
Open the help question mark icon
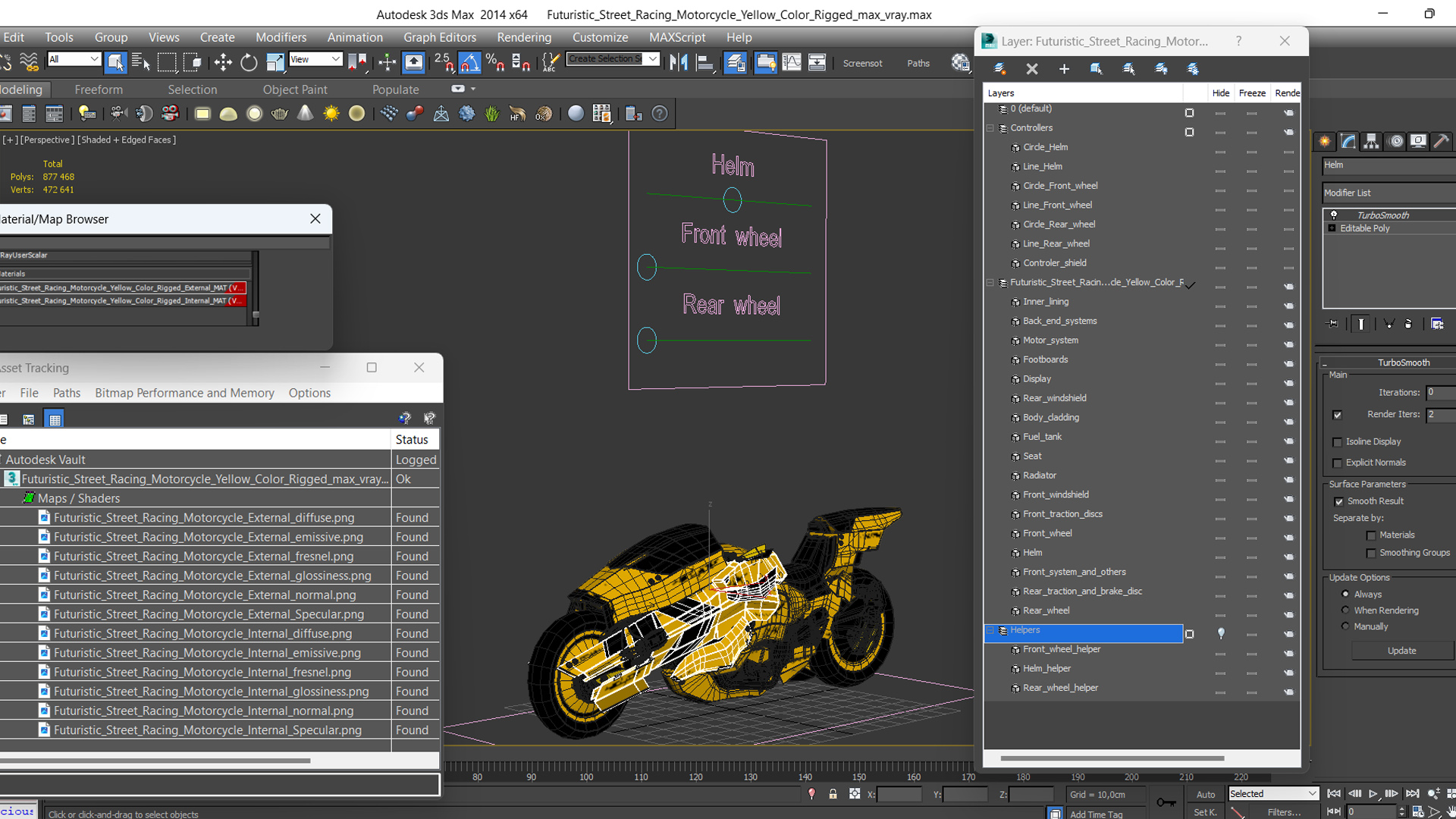(x=660, y=114)
